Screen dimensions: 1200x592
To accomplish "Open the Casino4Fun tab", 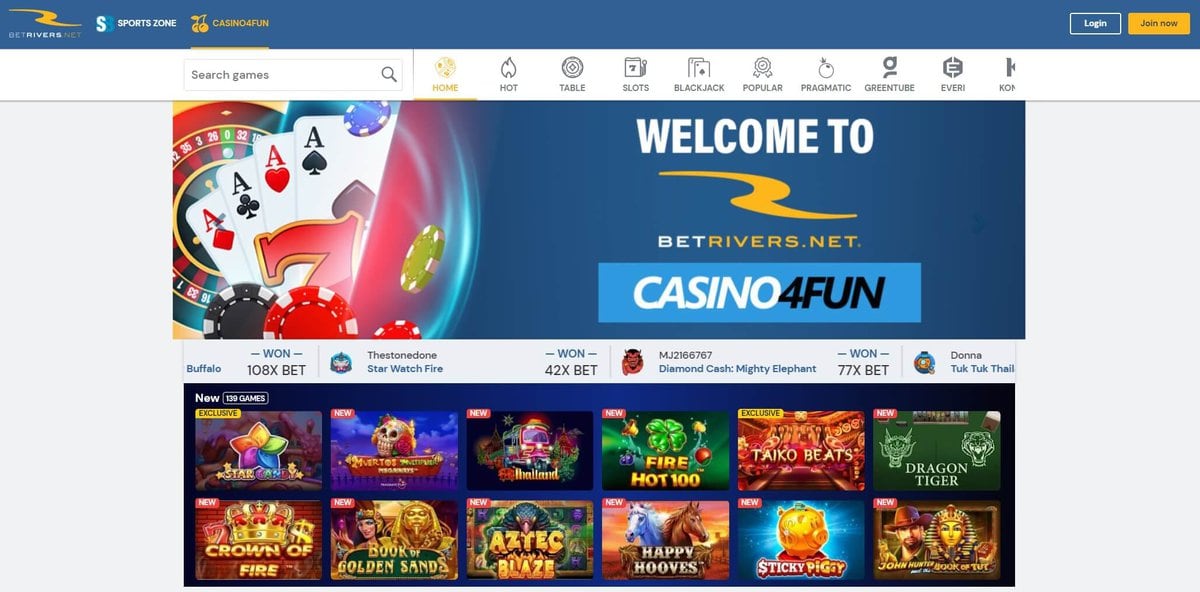I will tap(230, 23).
